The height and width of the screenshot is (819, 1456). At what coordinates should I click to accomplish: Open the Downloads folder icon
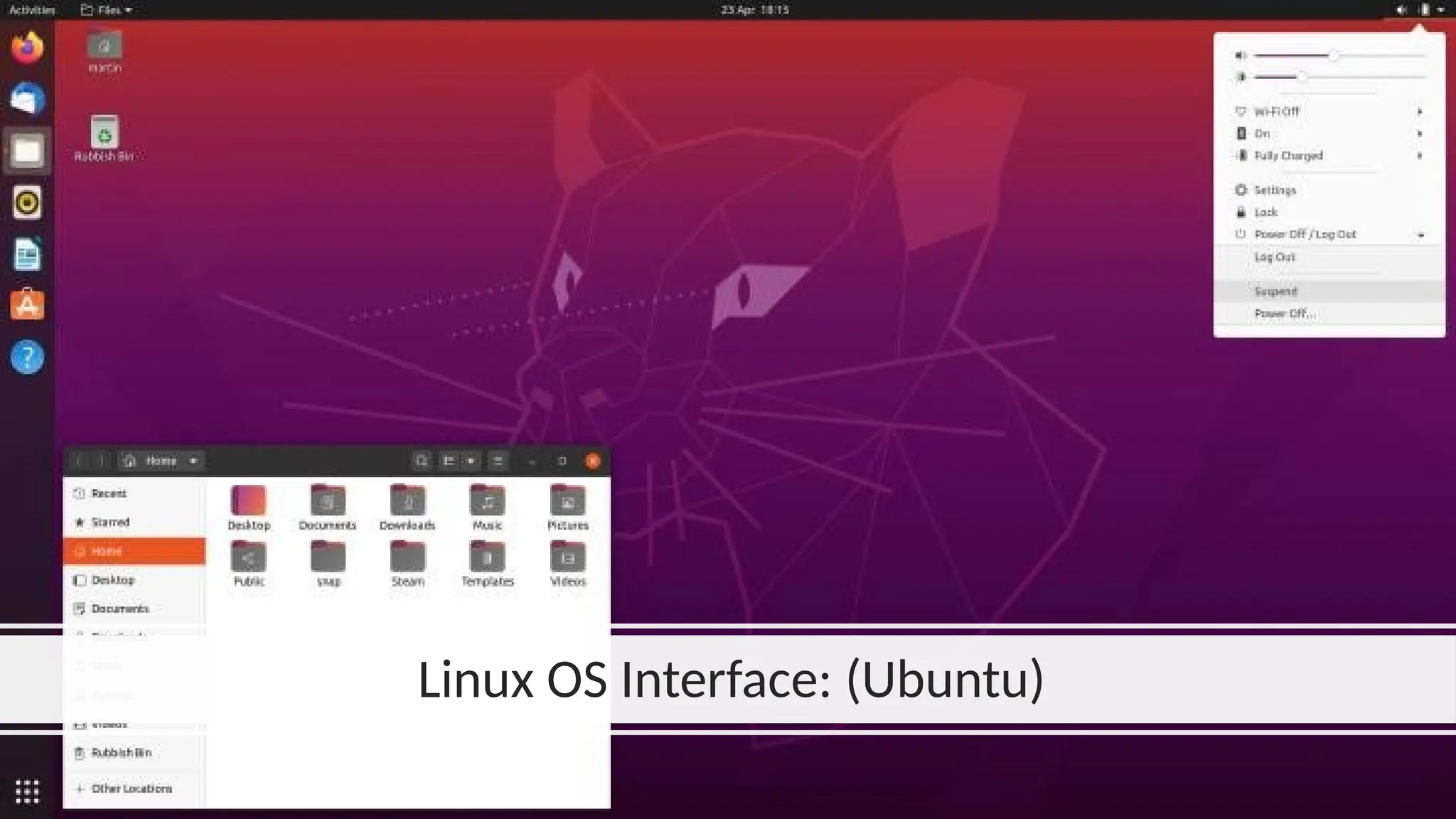(407, 508)
